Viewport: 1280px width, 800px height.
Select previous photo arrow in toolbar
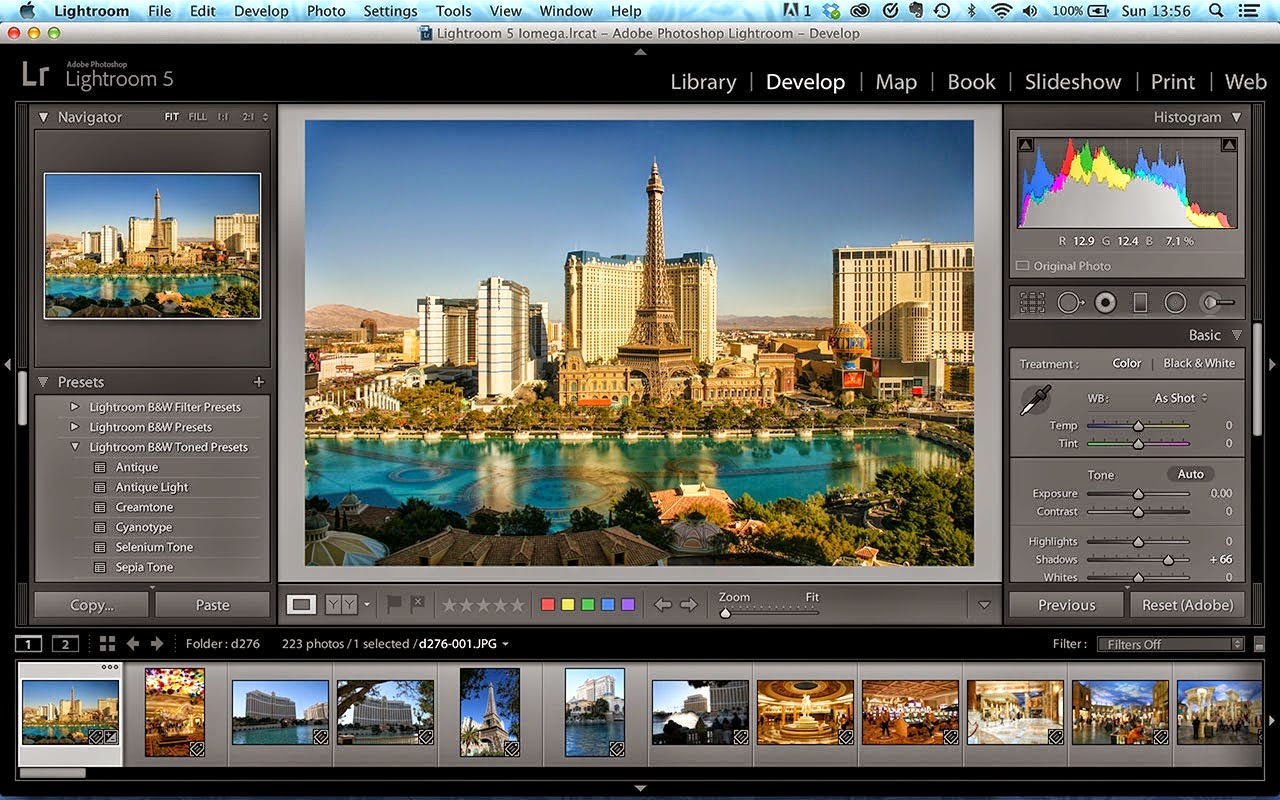coord(662,604)
